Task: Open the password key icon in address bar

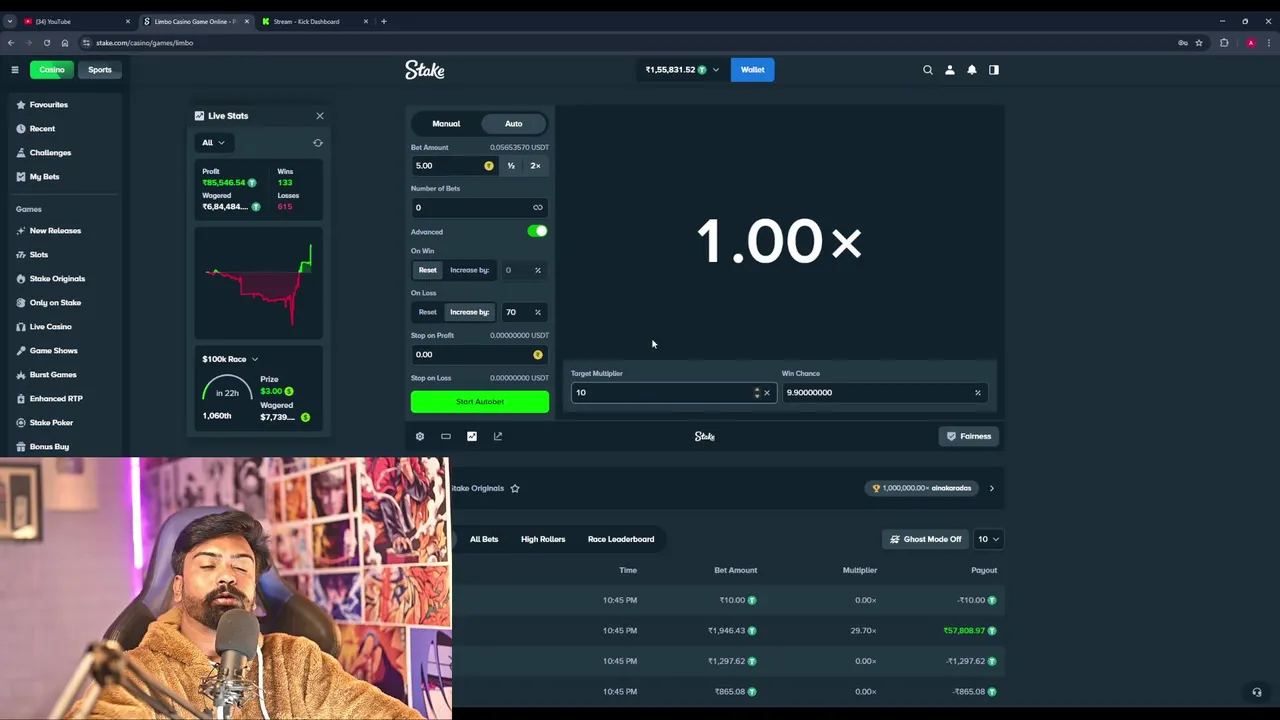Action: pyautogui.click(x=1183, y=43)
